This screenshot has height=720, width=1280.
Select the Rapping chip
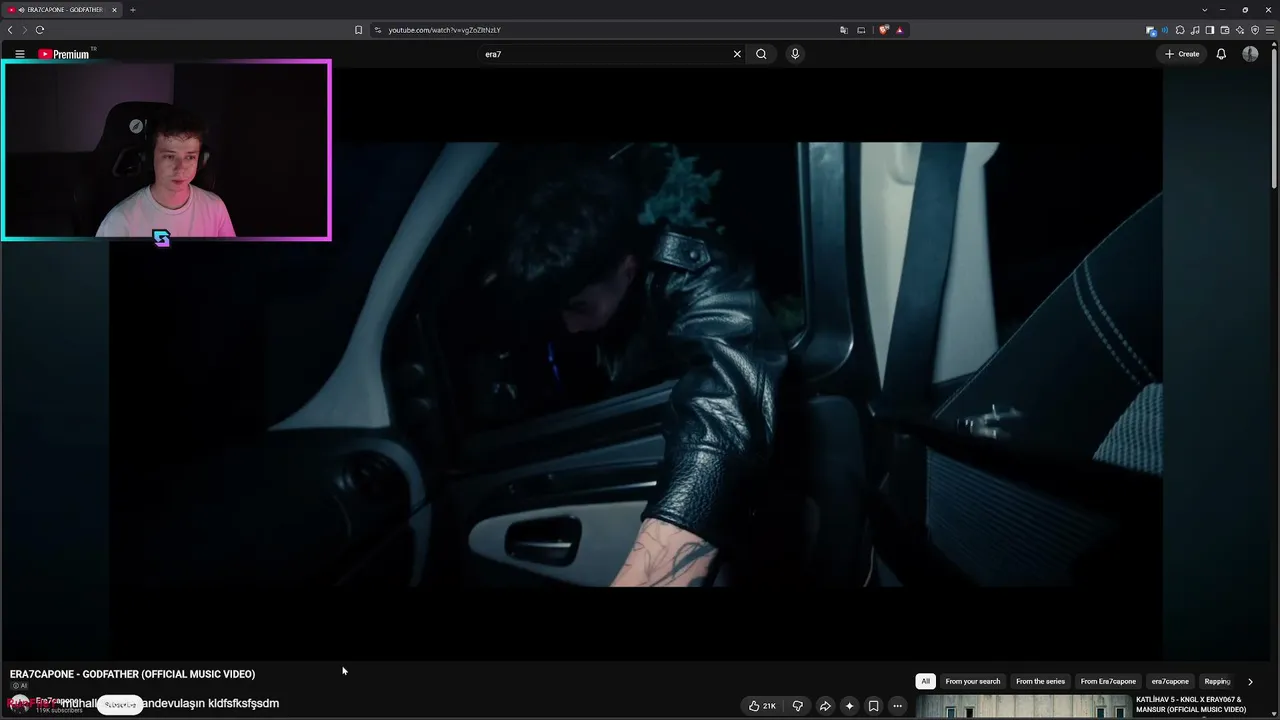1217,681
